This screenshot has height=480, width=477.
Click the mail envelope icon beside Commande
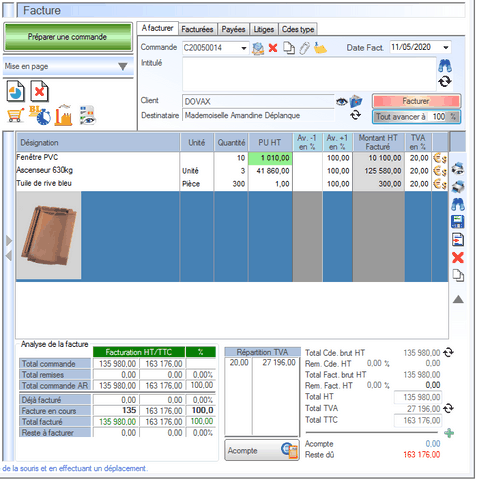click(x=258, y=48)
